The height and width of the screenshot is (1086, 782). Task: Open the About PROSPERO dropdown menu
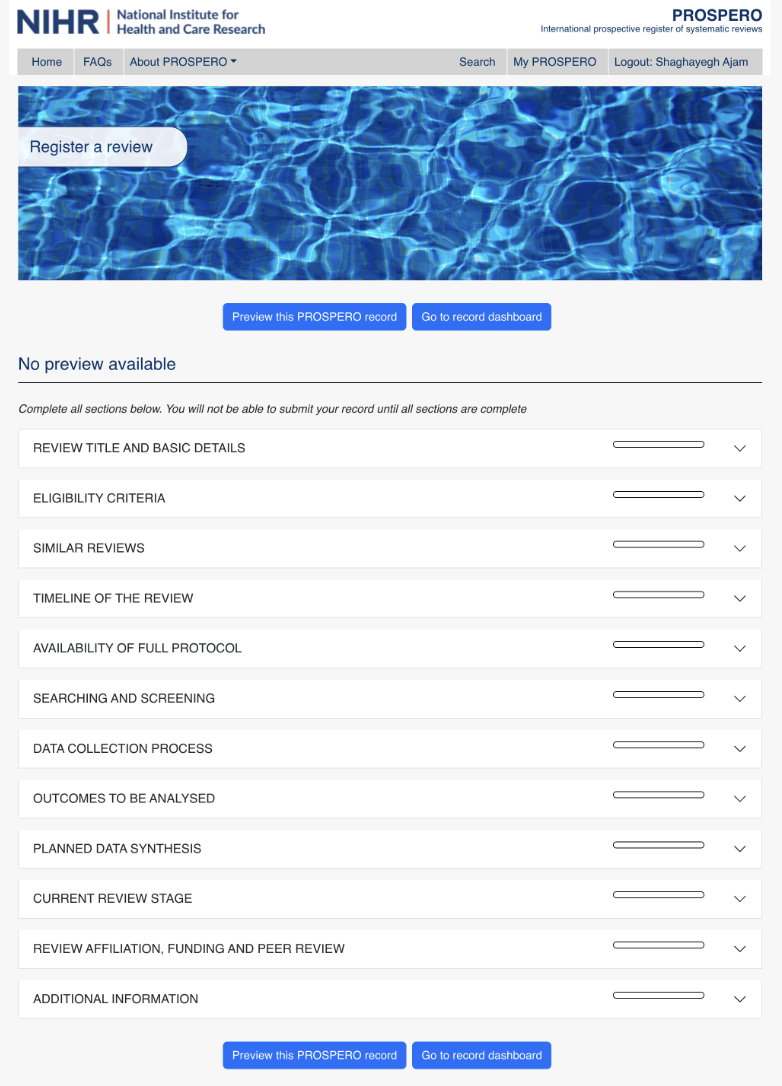click(183, 62)
